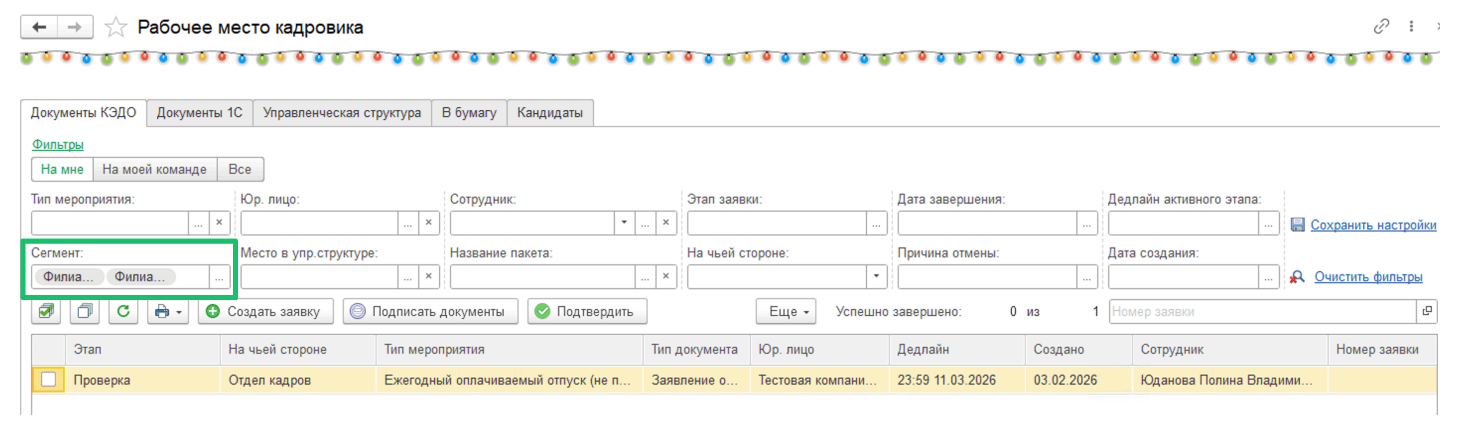Select the first Филиа… segment tag
The image size is (1457, 437).
(x=70, y=277)
